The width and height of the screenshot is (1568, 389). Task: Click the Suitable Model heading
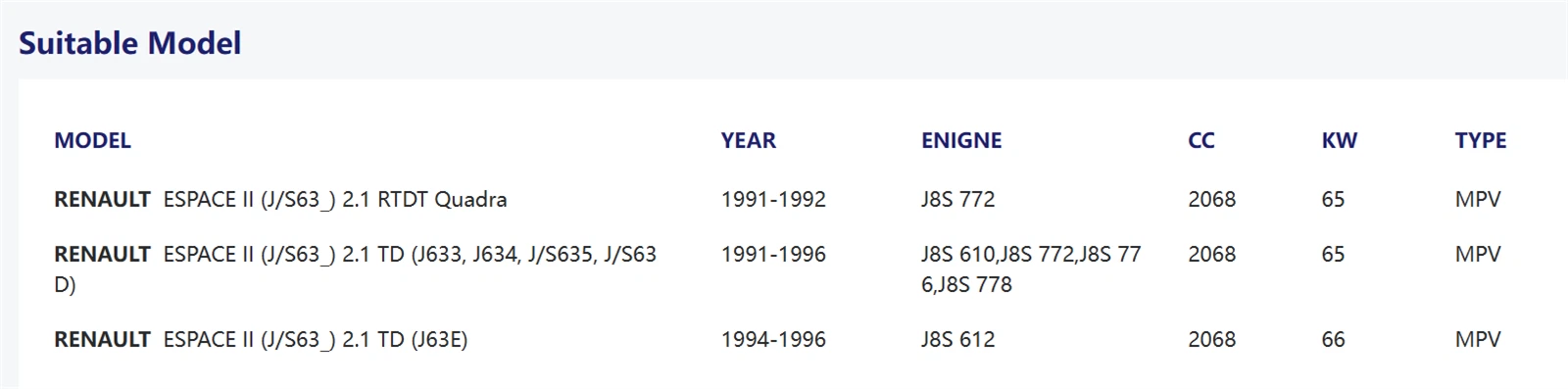[129, 43]
